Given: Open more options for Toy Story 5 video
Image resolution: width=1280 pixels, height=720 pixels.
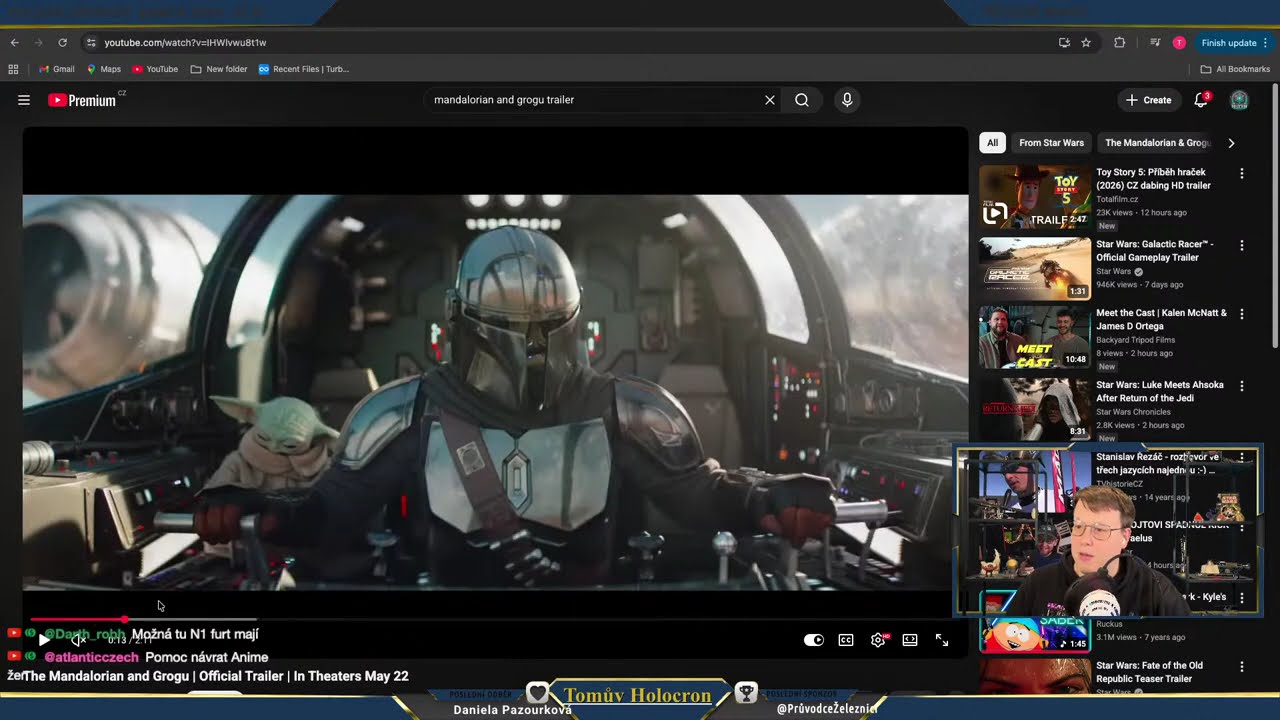Looking at the screenshot, I should 1242,173.
